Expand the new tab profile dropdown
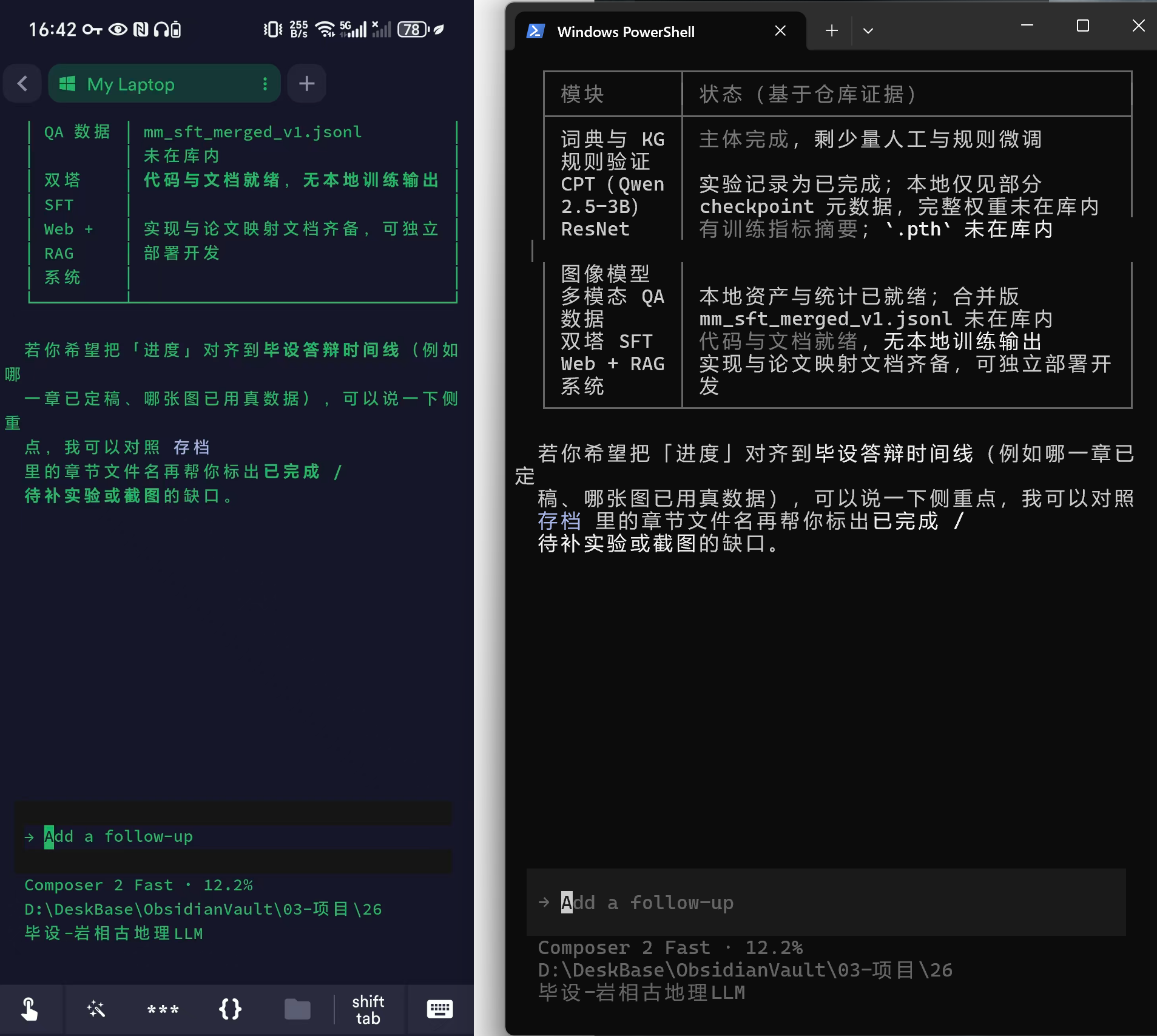Screen dimensions: 1157x1036 point(868,31)
